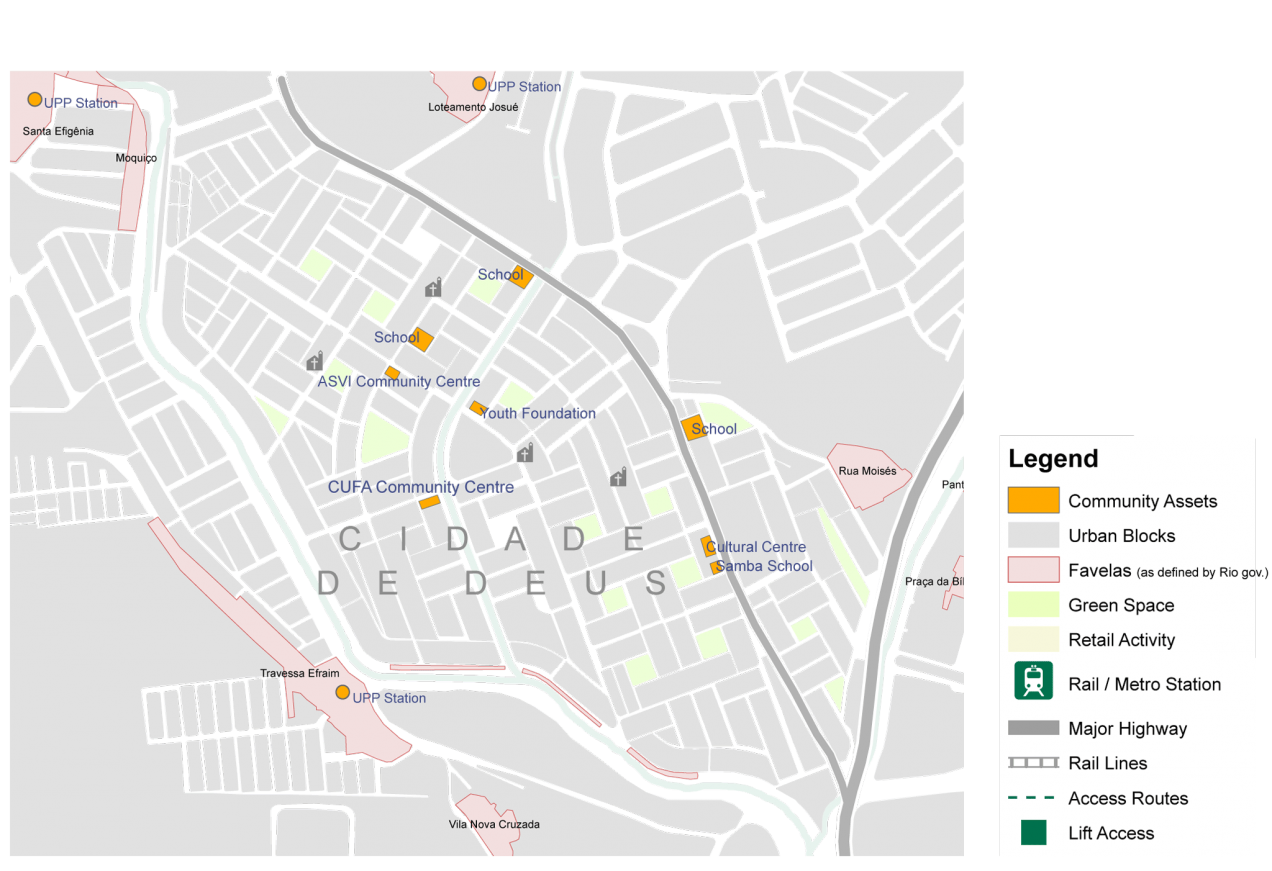This screenshot has width=1272, height=871.
Task: Click the orange Youth Foundation building marker
Action: pos(477,408)
